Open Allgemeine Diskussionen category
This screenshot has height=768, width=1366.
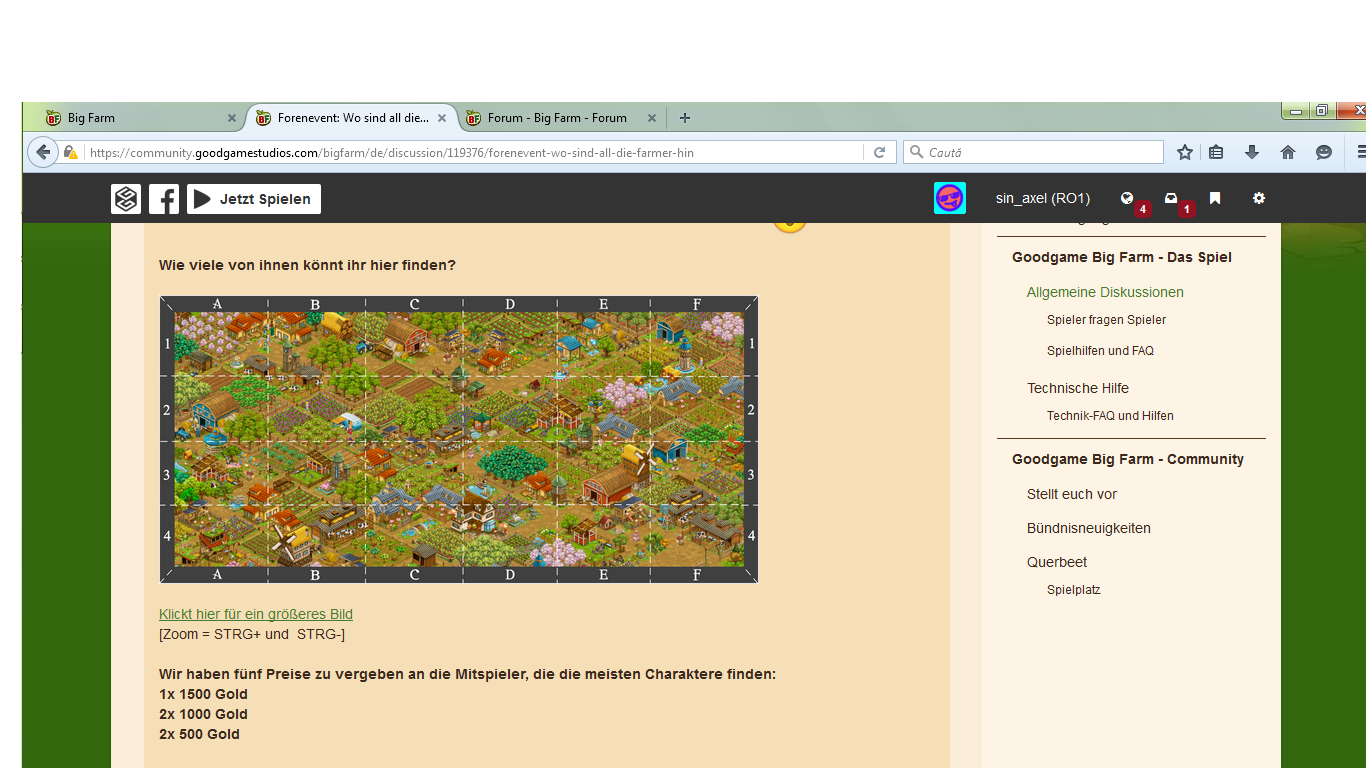(x=1105, y=292)
